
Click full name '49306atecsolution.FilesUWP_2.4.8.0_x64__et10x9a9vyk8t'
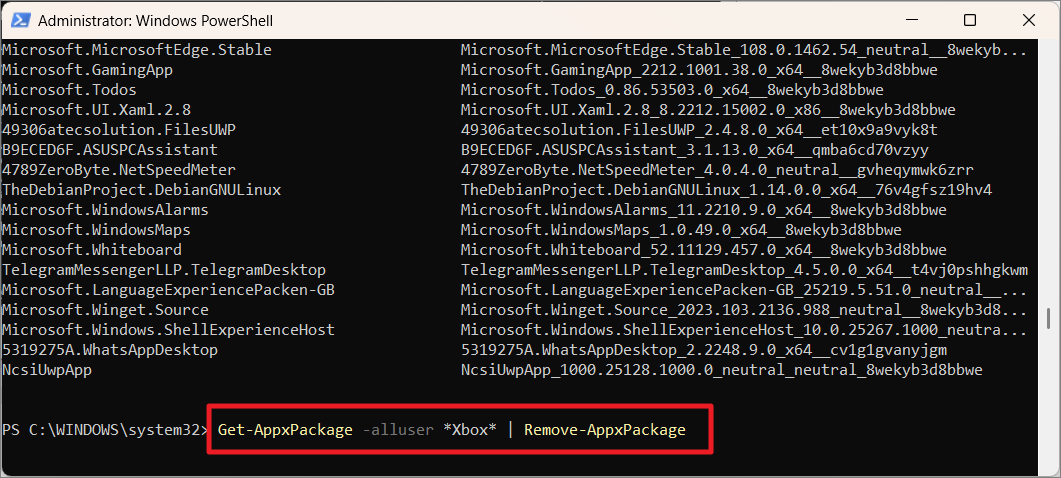pyautogui.click(x=699, y=130)
